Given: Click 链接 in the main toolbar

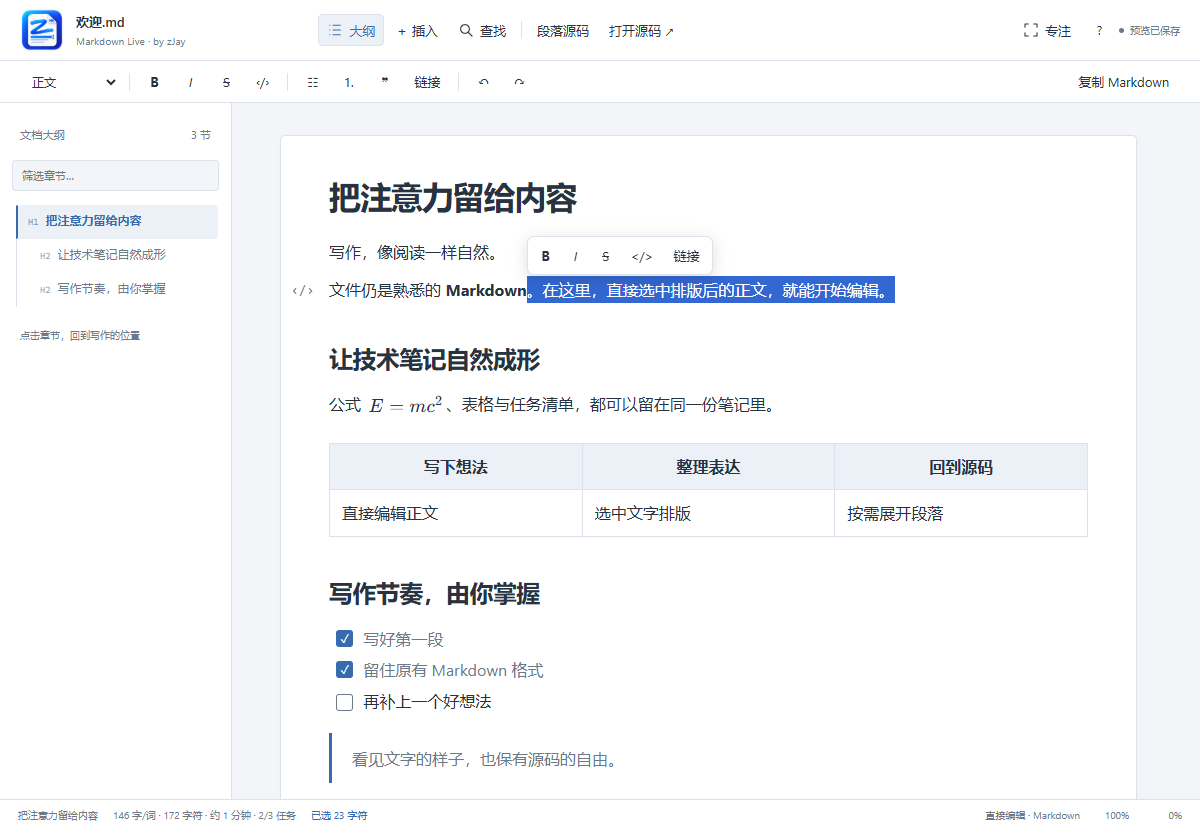Looking at the screenshot, I should tap(428, 82).
